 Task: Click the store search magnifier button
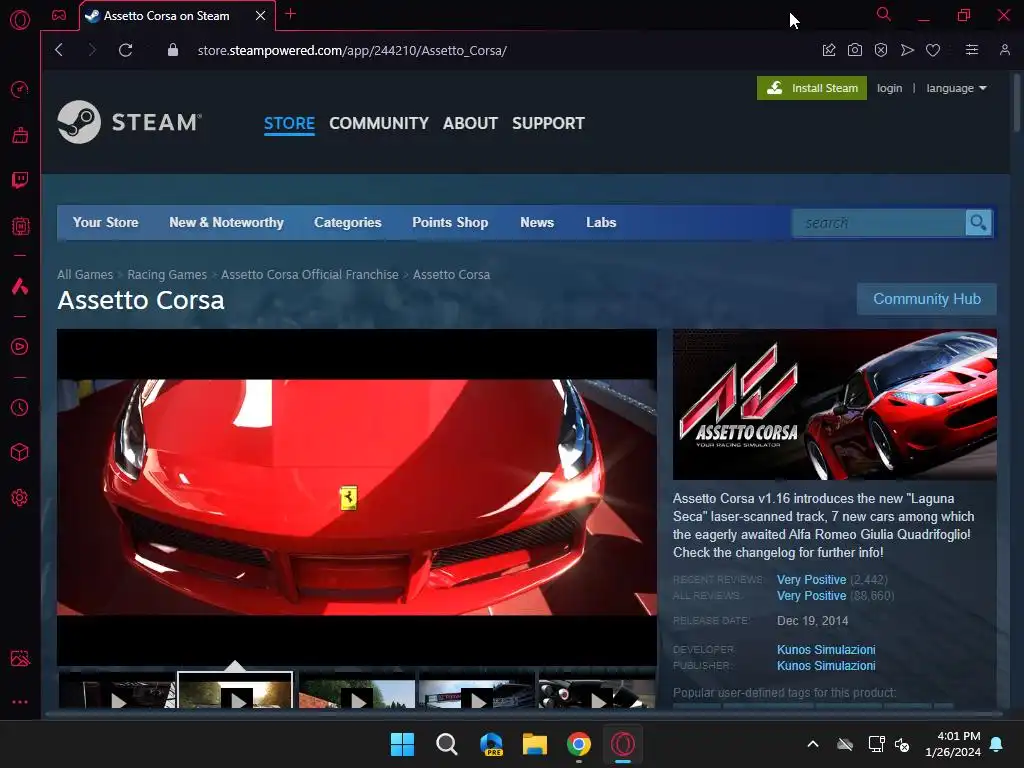[978, 223]
